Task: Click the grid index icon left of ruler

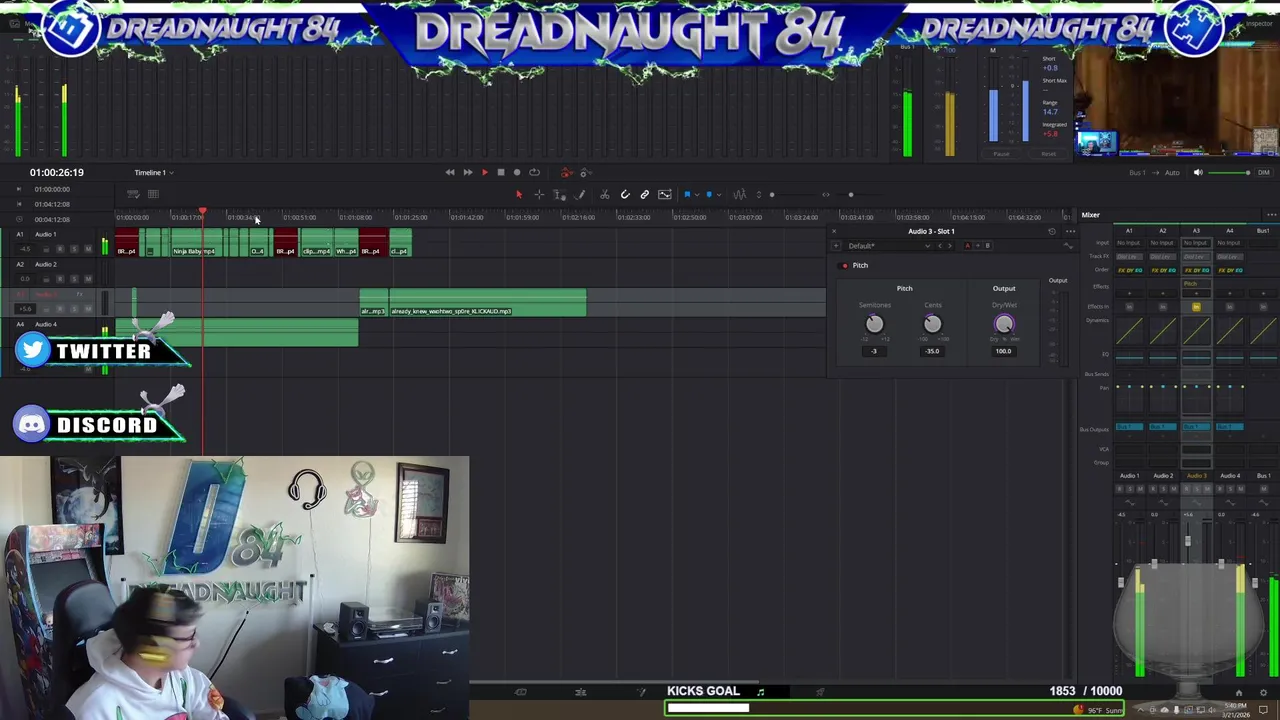Action: pos(153,194)
